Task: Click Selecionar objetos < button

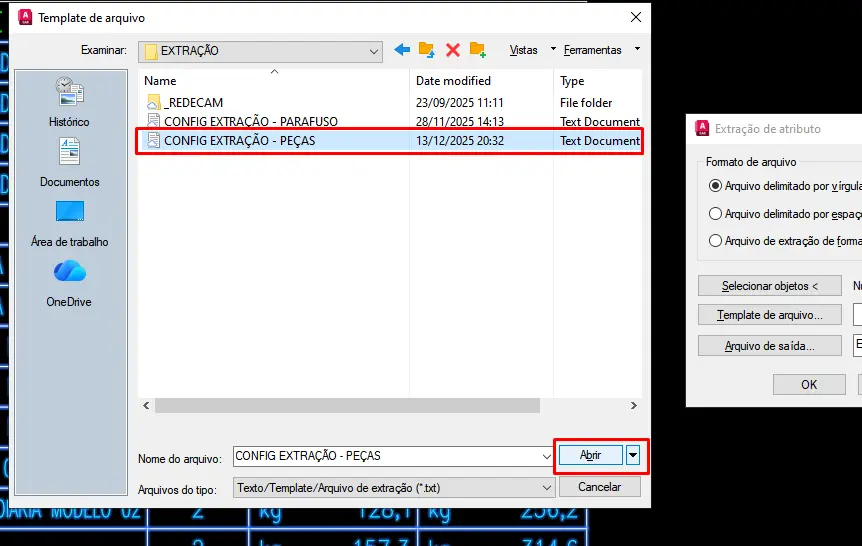Action: point(770,286)
